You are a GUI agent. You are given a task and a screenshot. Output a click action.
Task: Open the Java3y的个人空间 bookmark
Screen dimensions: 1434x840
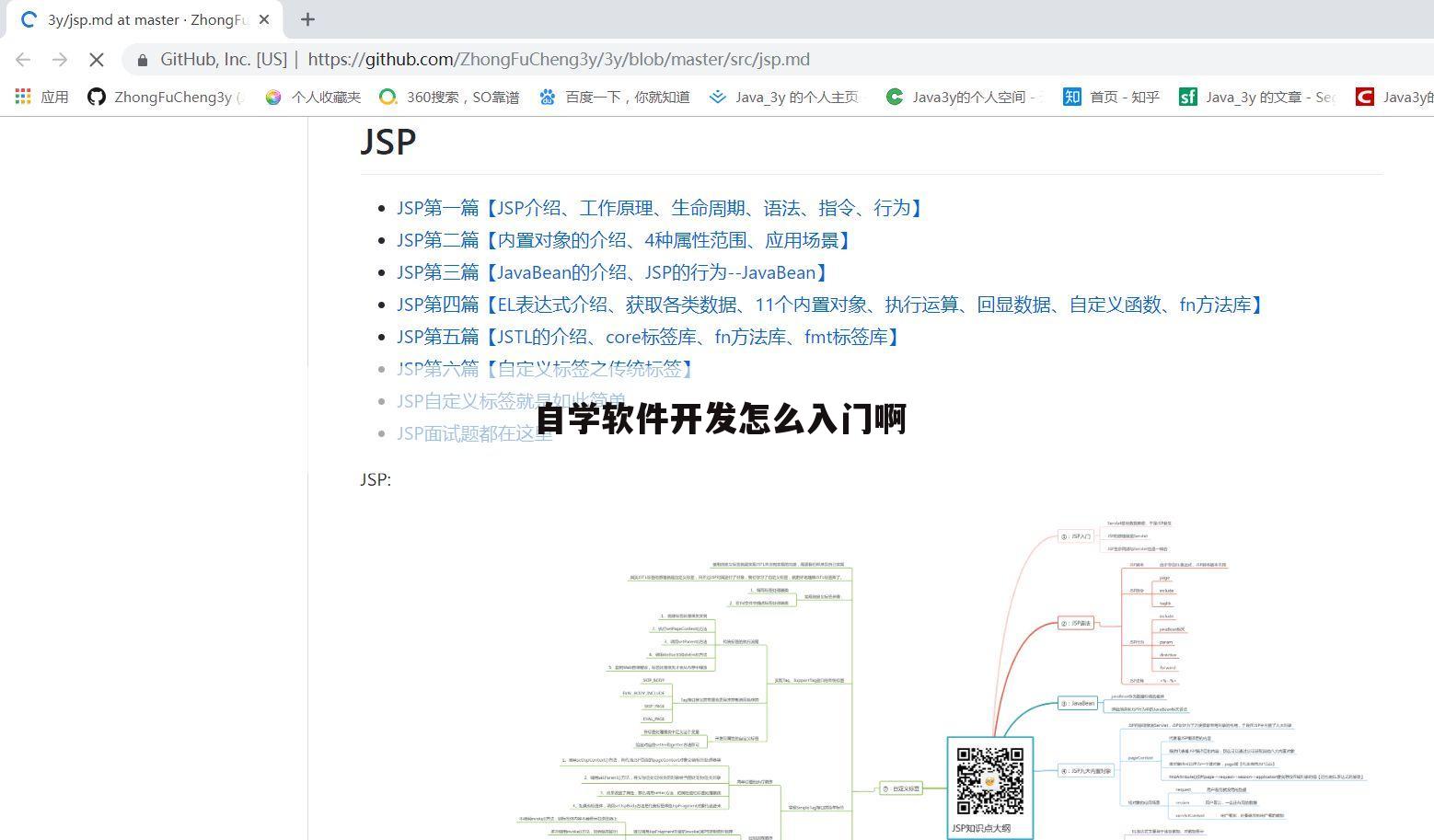(963, 97)
